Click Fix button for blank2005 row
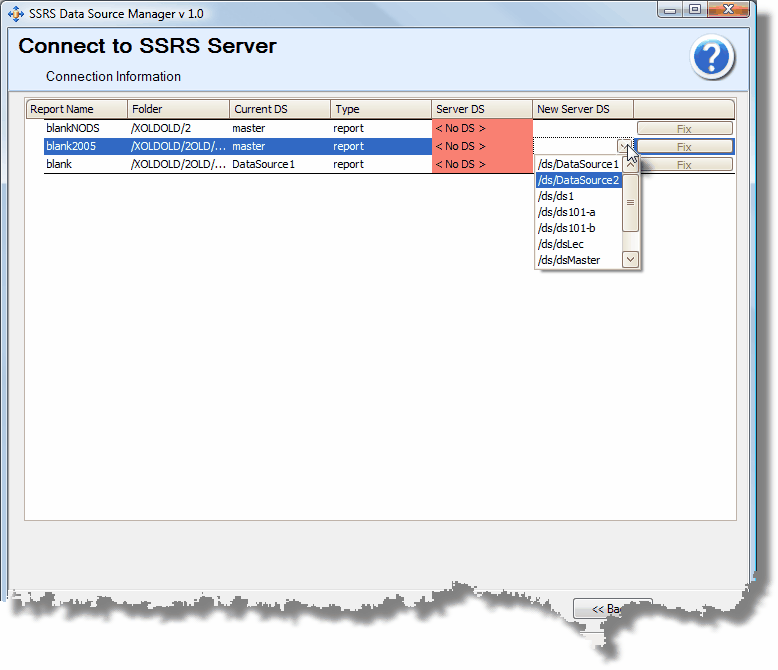The image size is (778, 670). click(x=684, y=146)
